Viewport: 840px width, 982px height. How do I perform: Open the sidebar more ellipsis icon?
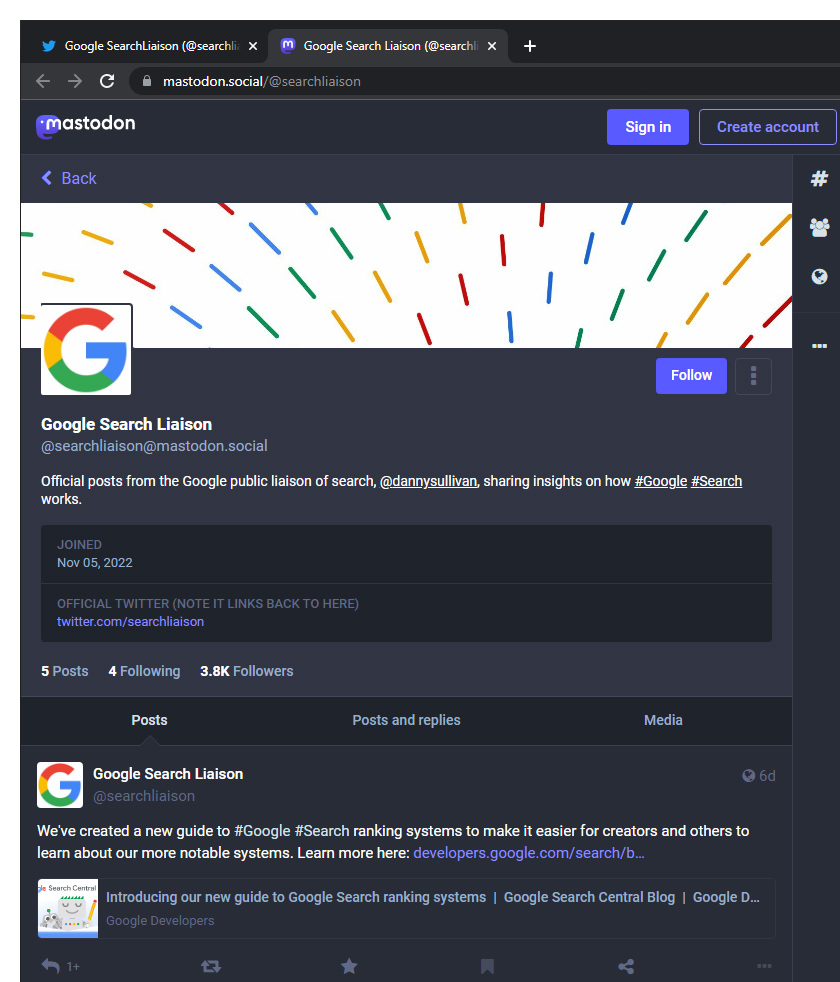tap(819, 346)
